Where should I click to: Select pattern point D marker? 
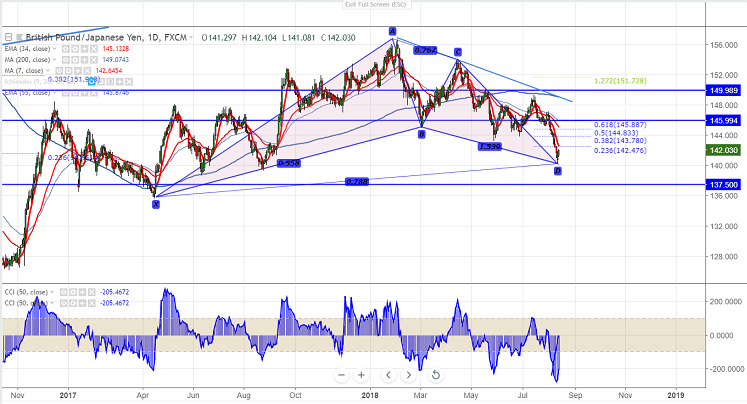pos(558,171)
